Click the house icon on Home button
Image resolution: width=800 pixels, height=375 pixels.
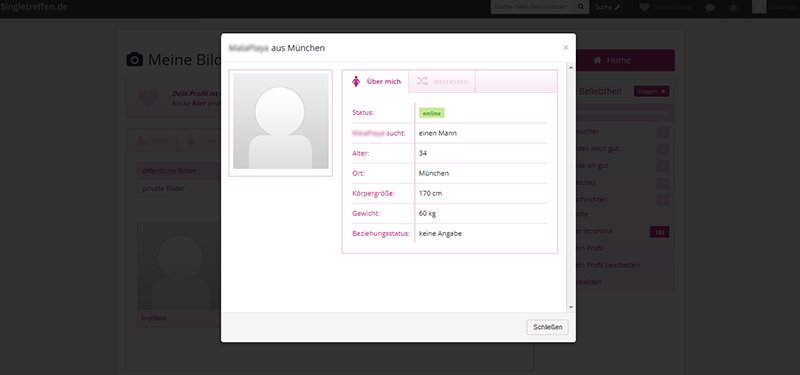(x=597, y=60)
